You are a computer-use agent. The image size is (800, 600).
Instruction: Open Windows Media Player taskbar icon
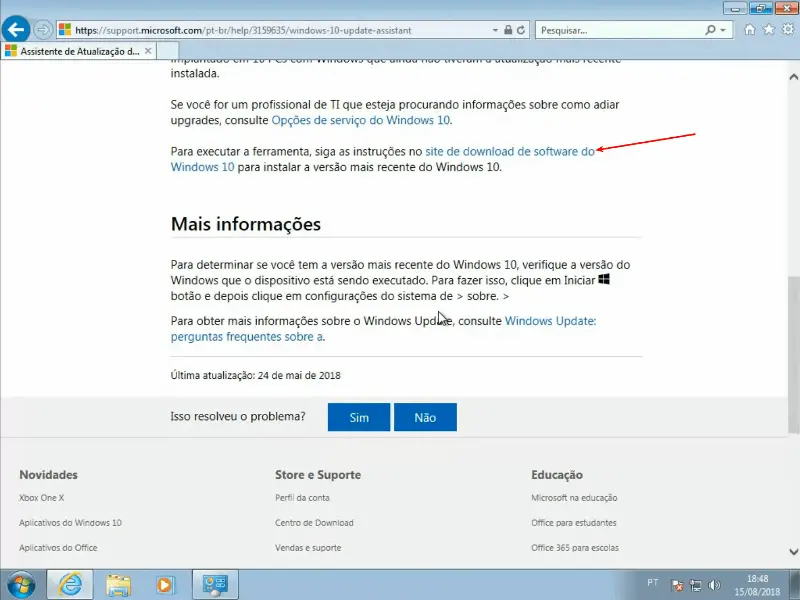pyautogui.click(x=165, y=585)
